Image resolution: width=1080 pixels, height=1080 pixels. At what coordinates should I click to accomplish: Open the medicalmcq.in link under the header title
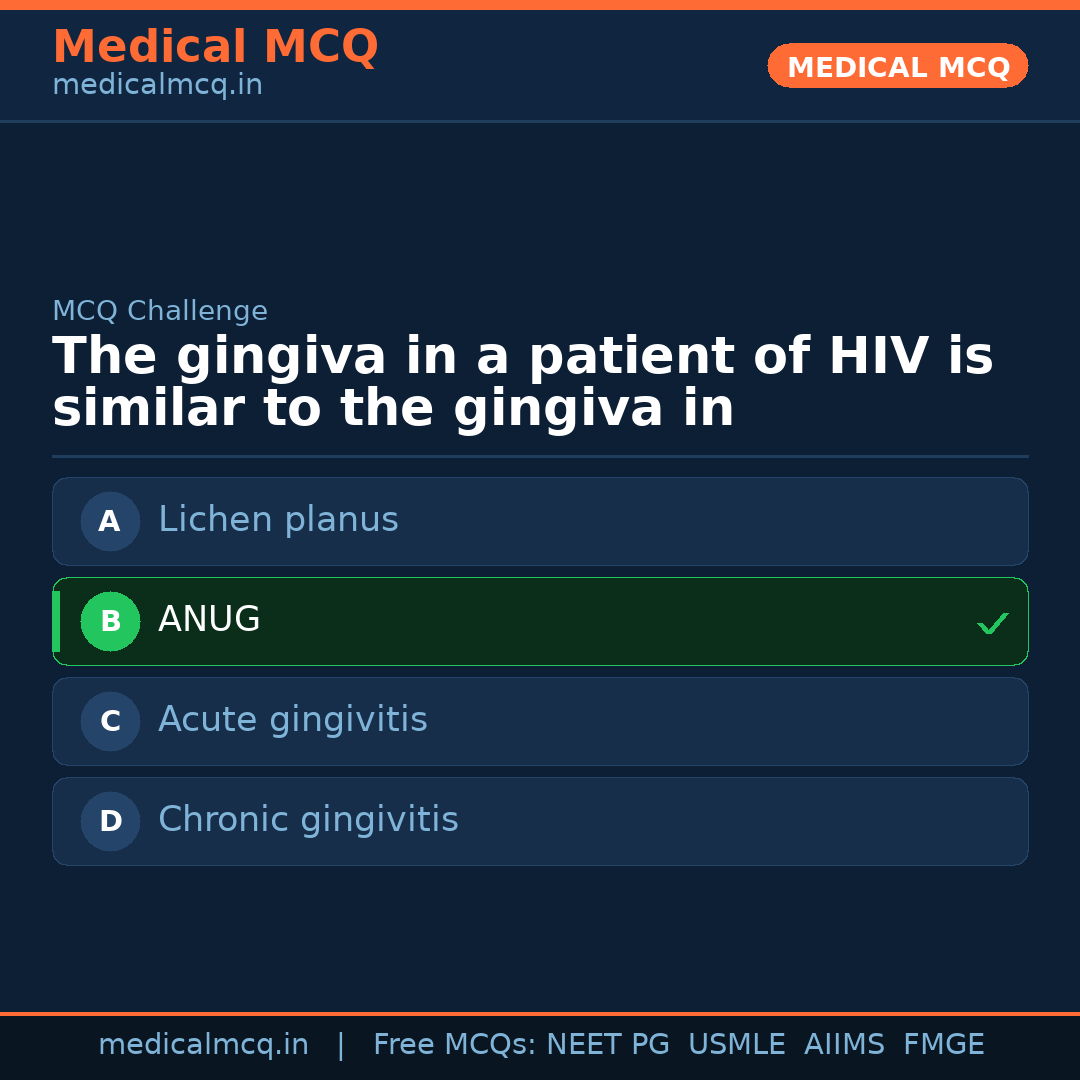point(157,86)
